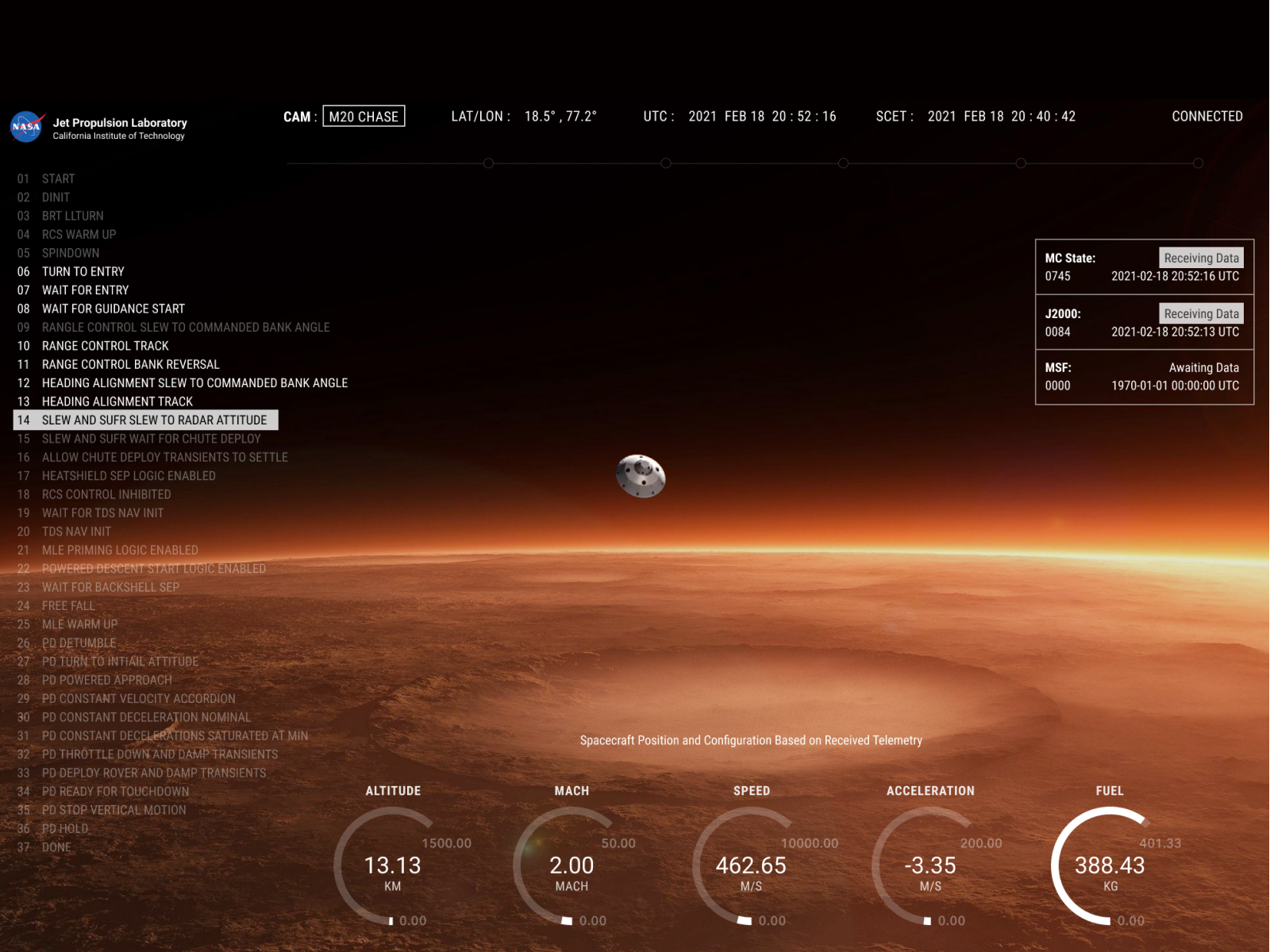Select the fourth circle marker on the timeline

tap(1021, 163)
